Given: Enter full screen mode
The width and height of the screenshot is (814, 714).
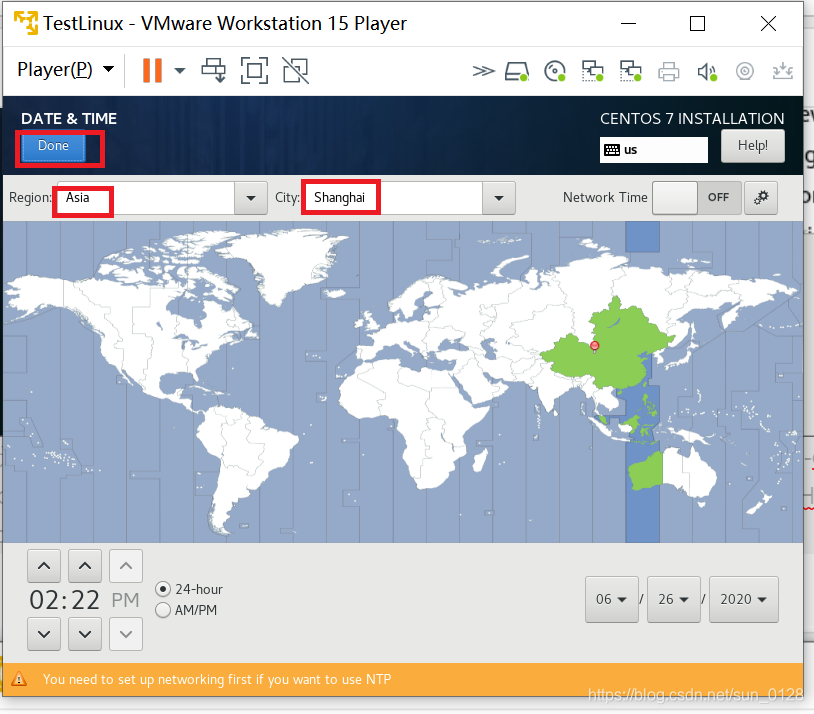Looking at the screenshot, I should point(254,70).
